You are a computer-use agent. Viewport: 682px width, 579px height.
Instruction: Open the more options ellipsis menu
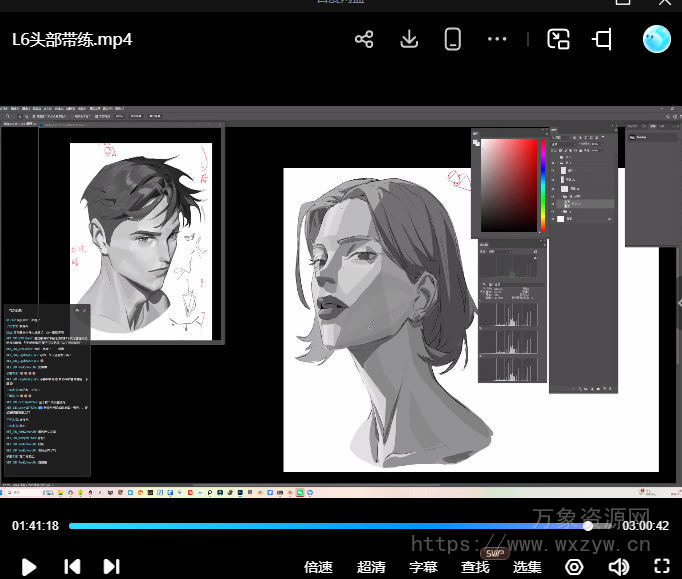(x=497, y=40)
